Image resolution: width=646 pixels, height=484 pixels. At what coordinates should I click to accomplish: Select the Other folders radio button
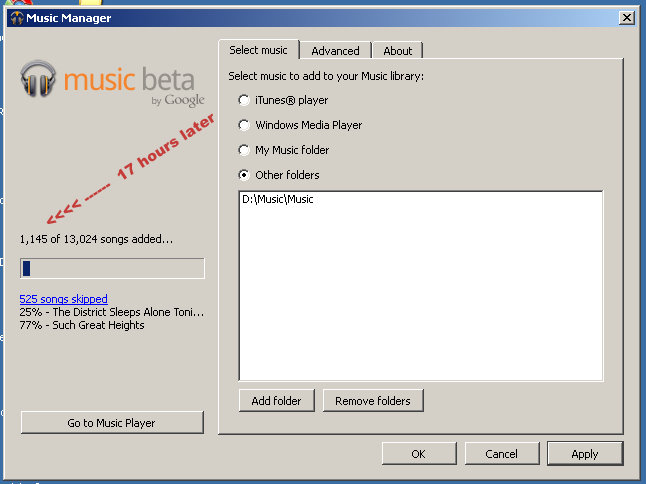(x=244, y=175)
